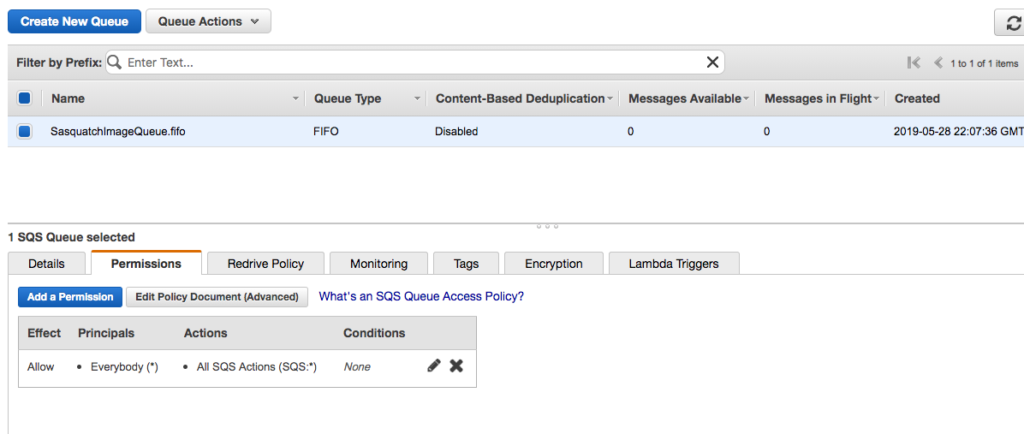Open the What's an SQS Queue Access Policy link
Viewport: 1024px width, 434px height.
[x=421, y=296]
